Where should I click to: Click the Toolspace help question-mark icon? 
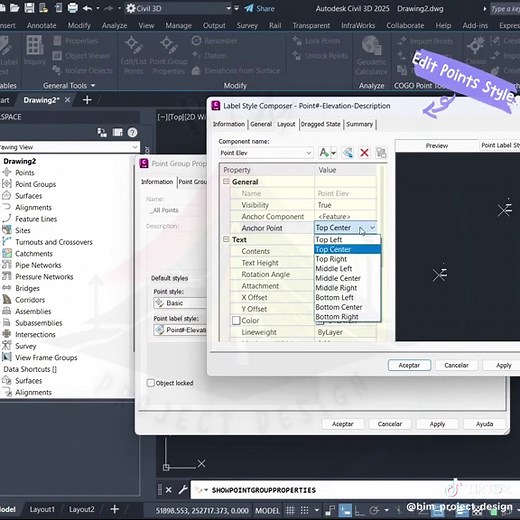pyautogui.click(x=132, y=132)
